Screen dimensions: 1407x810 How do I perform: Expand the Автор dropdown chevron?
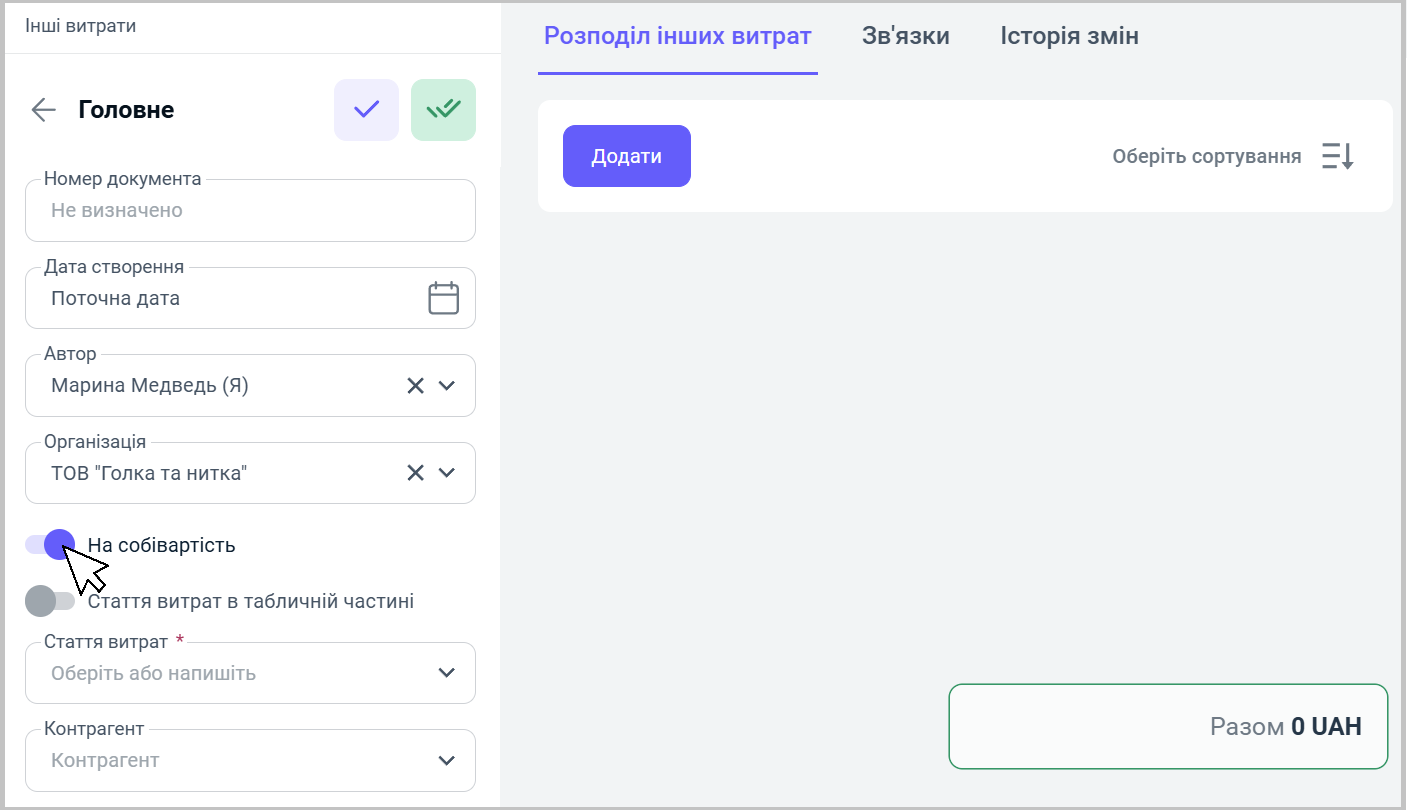(x=447, y=386)
